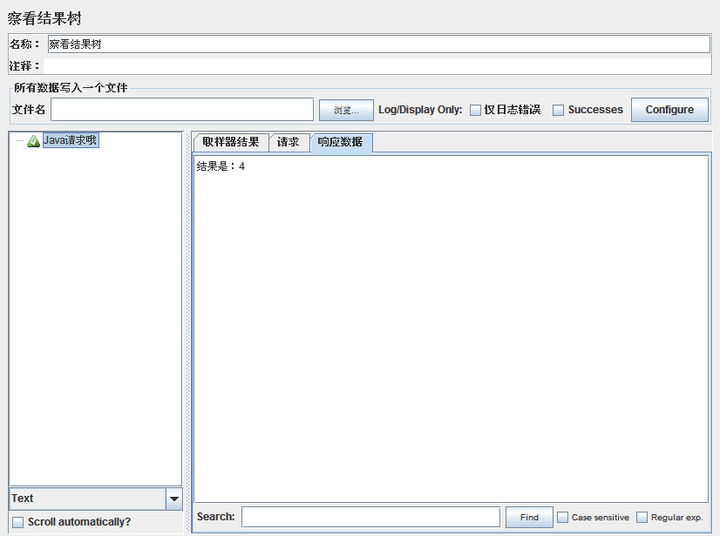720x536 pixels.
Task: Click the 浏览... browse button
Action: tap(346, 110)
